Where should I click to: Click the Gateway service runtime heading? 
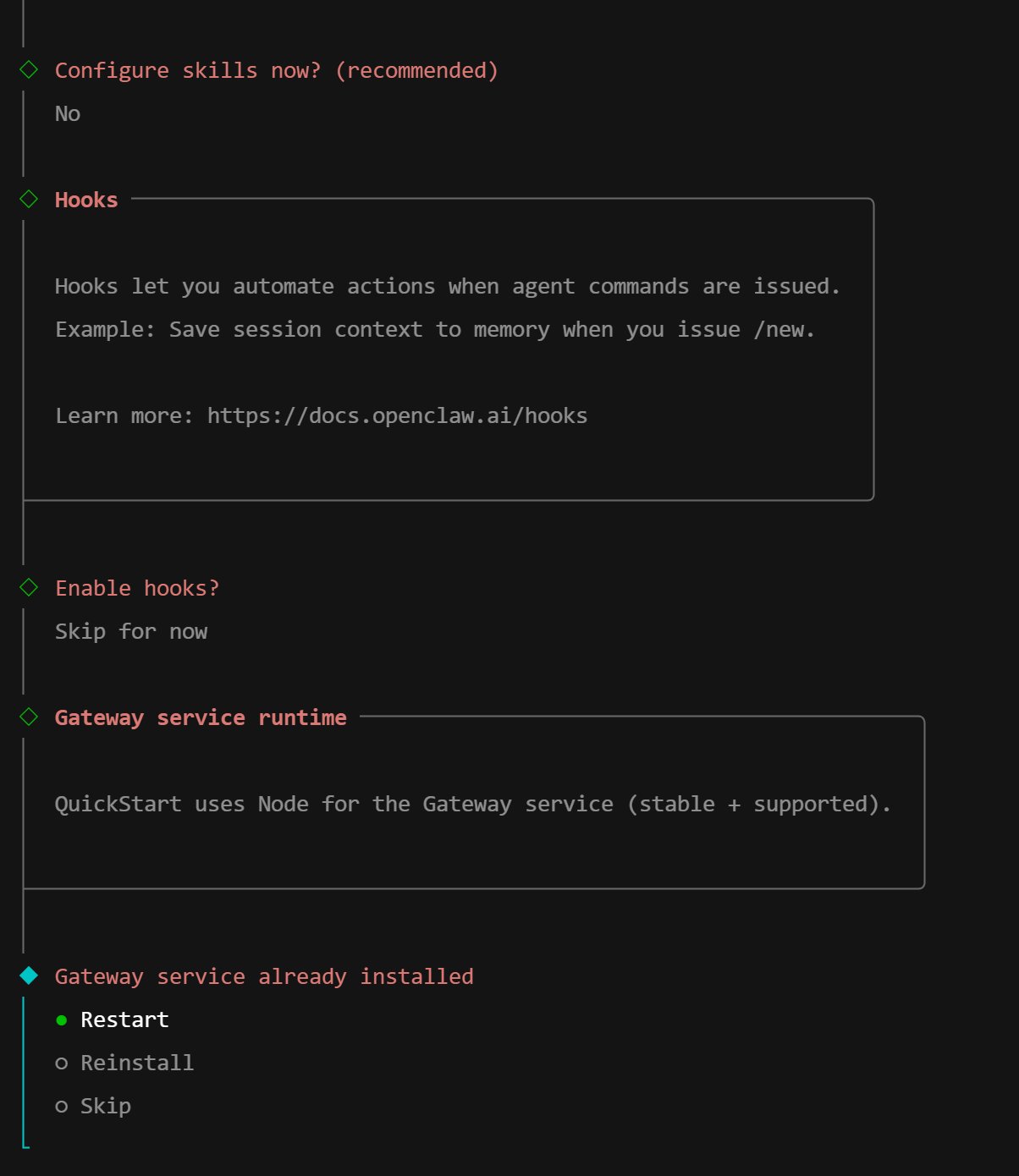[201, 718]
